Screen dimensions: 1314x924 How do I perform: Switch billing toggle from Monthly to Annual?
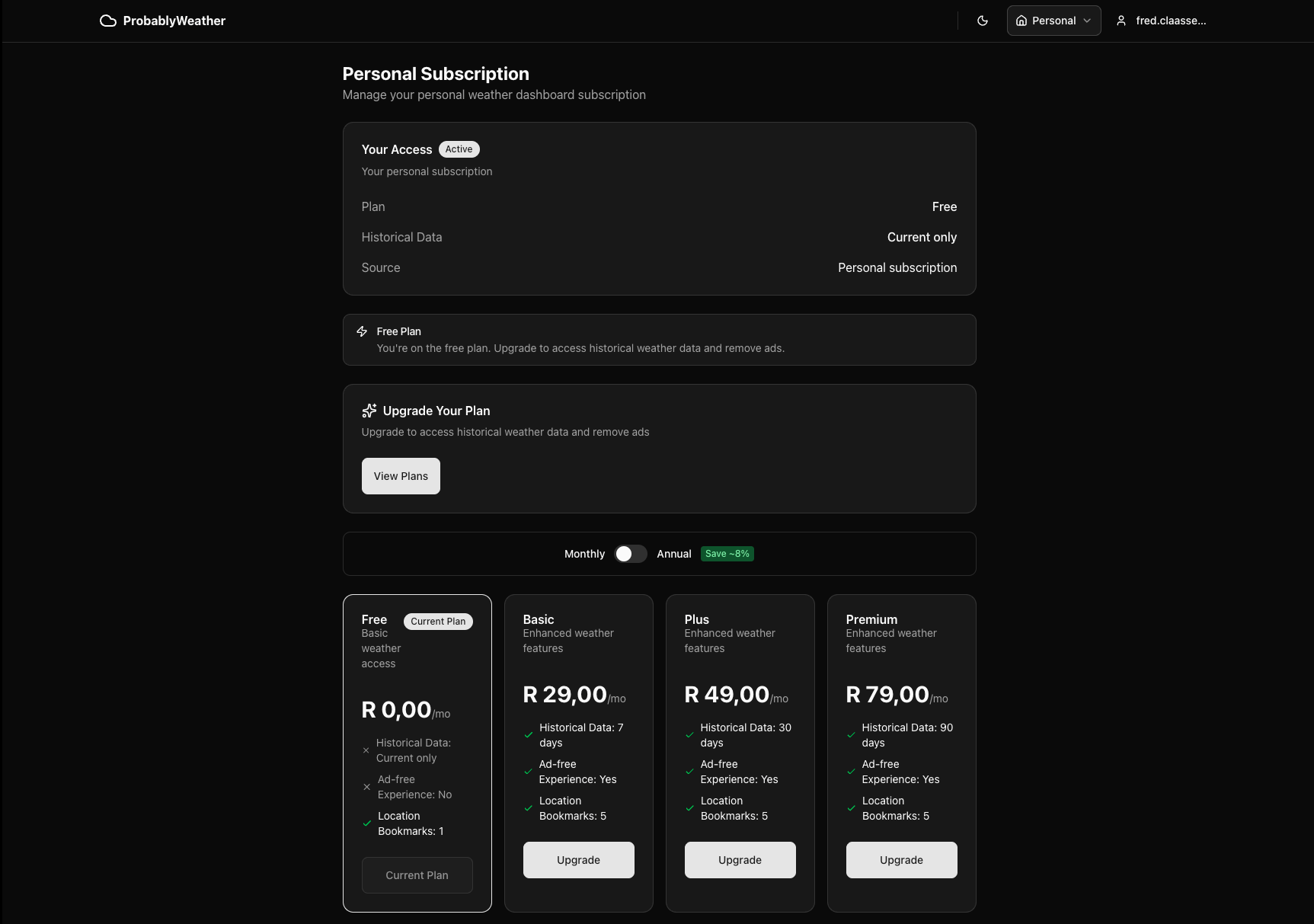pos(631,554)
